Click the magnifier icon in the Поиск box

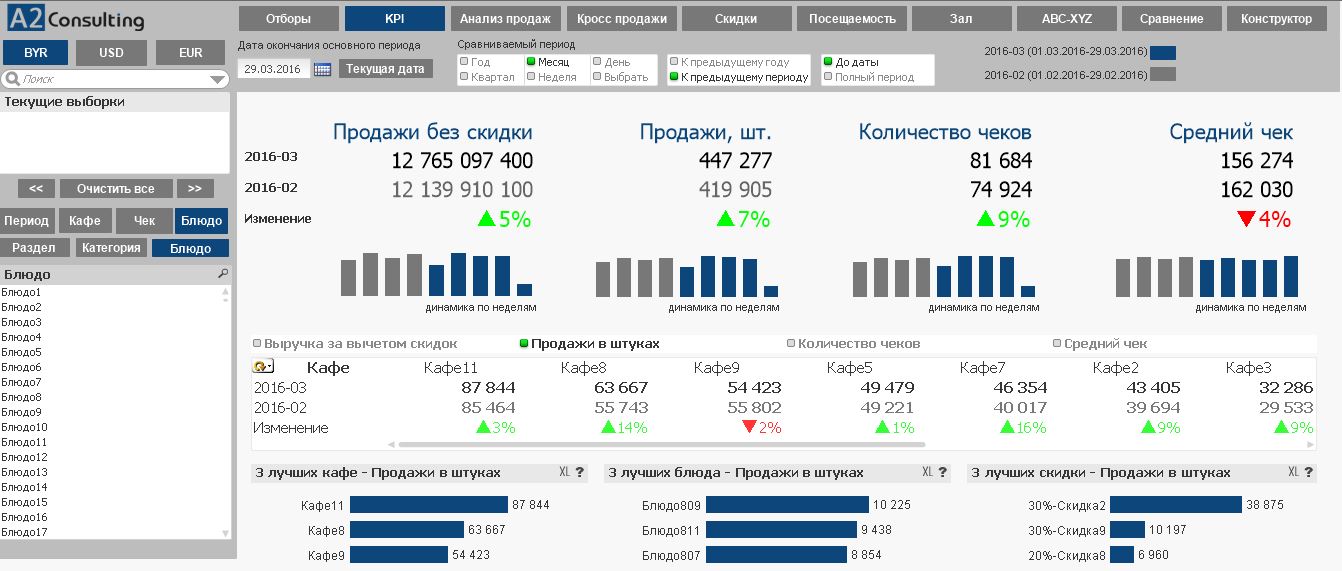pyautogui.click(x=12, y=79)
